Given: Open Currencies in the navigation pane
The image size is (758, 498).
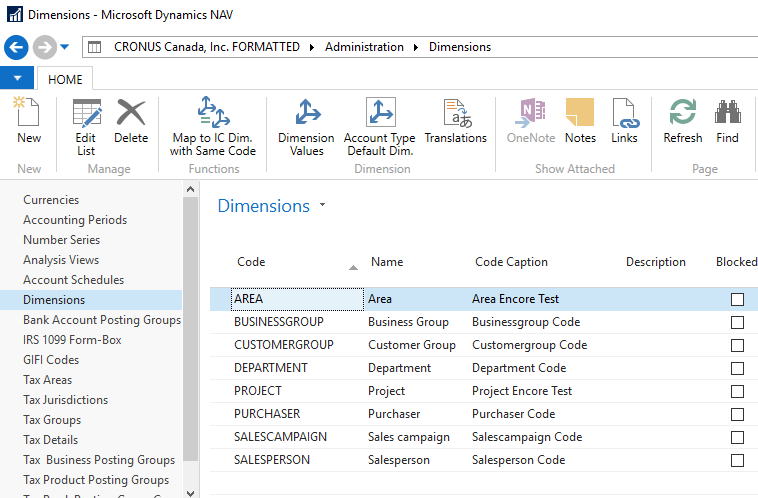Looking at the screenshot, I should tap(51, 200).
